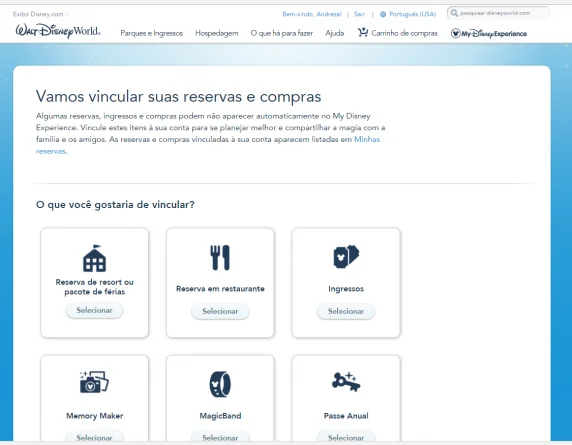572x445 pixels.
Task: Click the globe language icon
Action: point(383,14)
